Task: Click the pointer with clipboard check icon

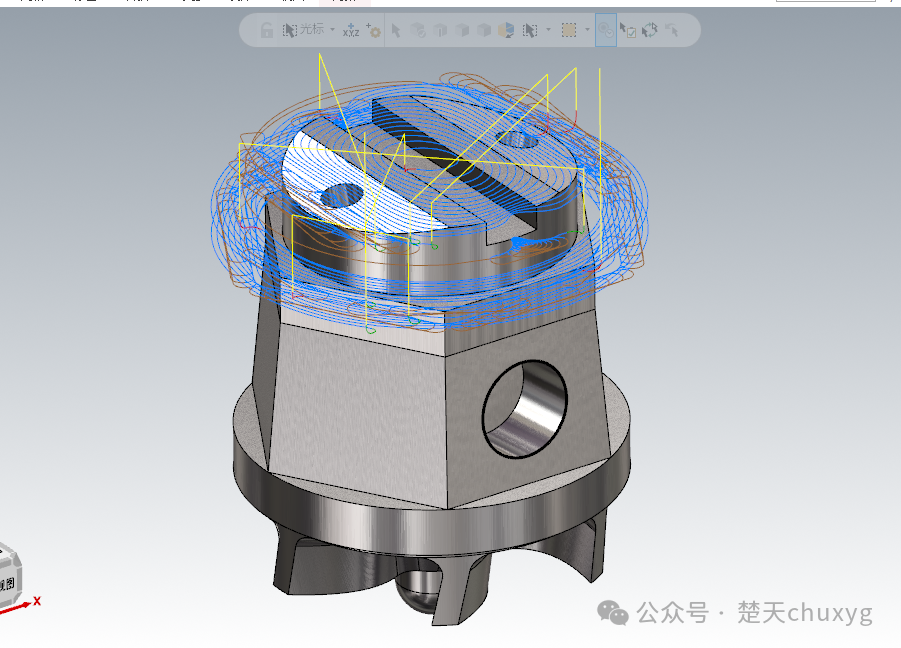Action: tap(627, 30)
